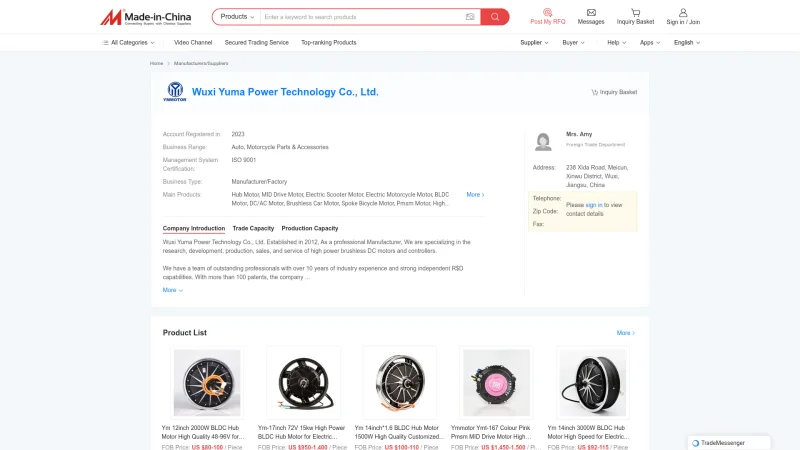Image resolution: width=800 pixels, height=450 pixels.
Task: Click Inquiry Basket beside the company name
Action: point(614,92)
